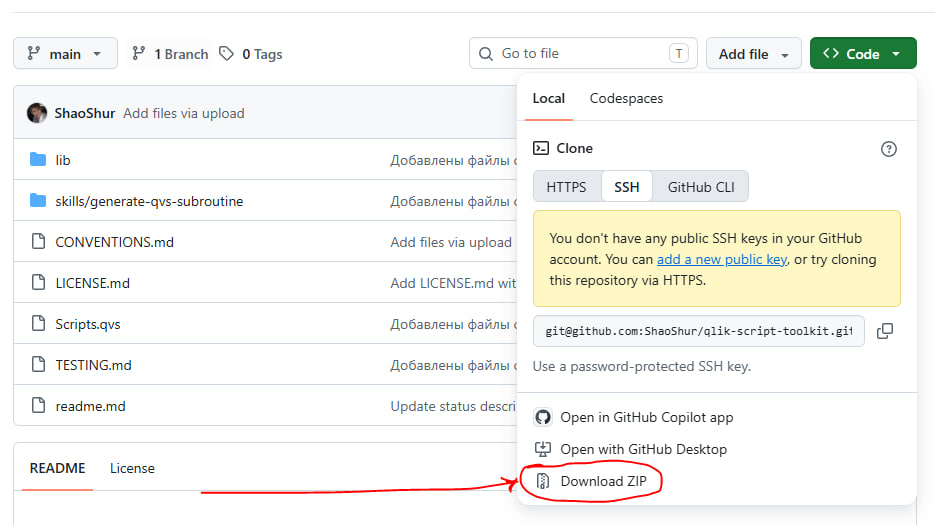Open the CONVENTIONS.md file

114,242
